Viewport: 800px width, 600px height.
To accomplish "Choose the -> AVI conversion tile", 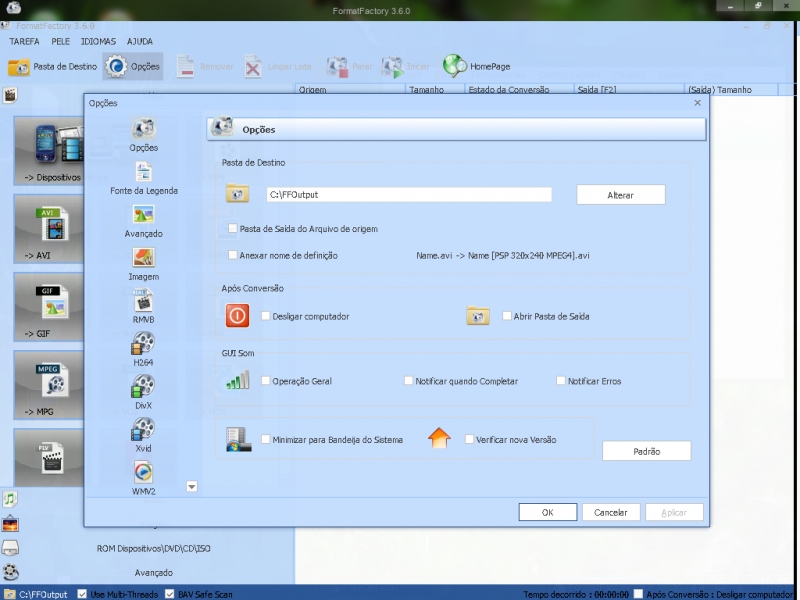I will [49, 229].
